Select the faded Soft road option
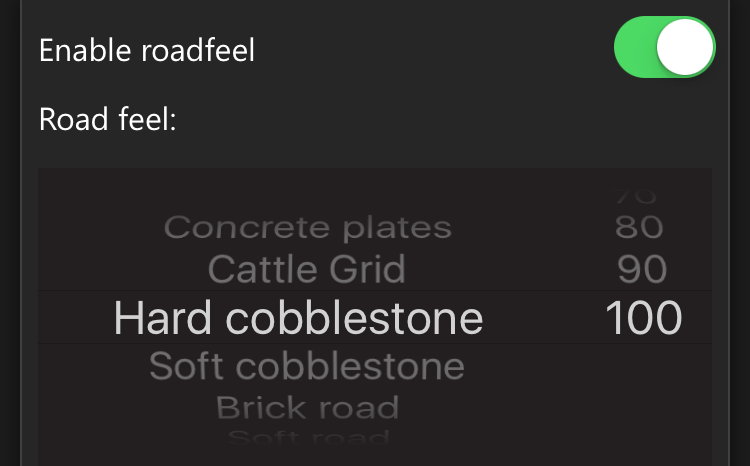Image resolution: width=750 pixels, height=466 pixels. pos(309,437)
